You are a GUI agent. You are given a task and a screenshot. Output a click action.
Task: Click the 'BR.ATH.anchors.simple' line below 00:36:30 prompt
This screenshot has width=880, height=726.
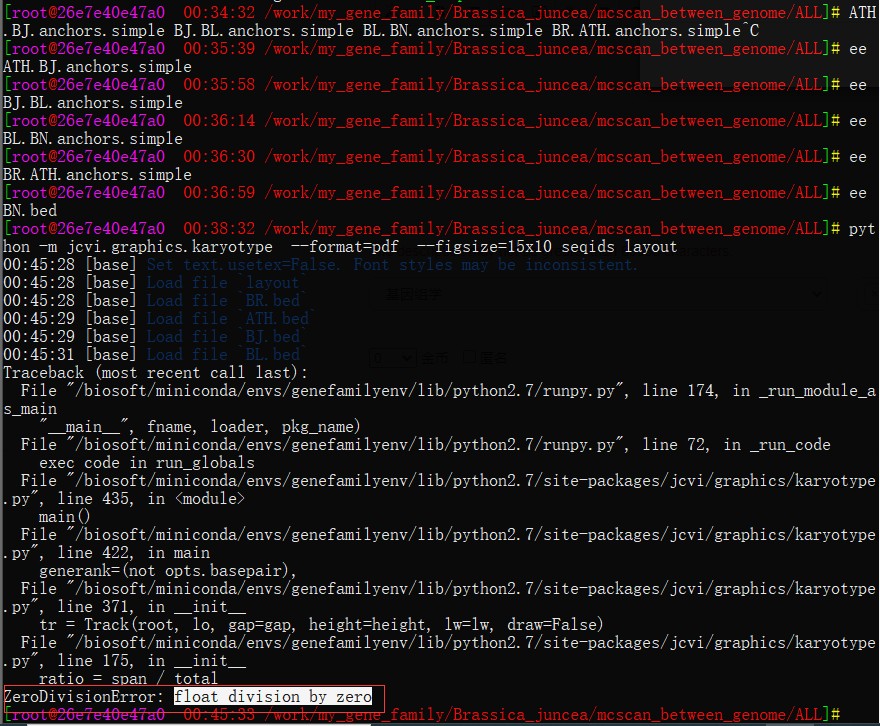[97, 175]
